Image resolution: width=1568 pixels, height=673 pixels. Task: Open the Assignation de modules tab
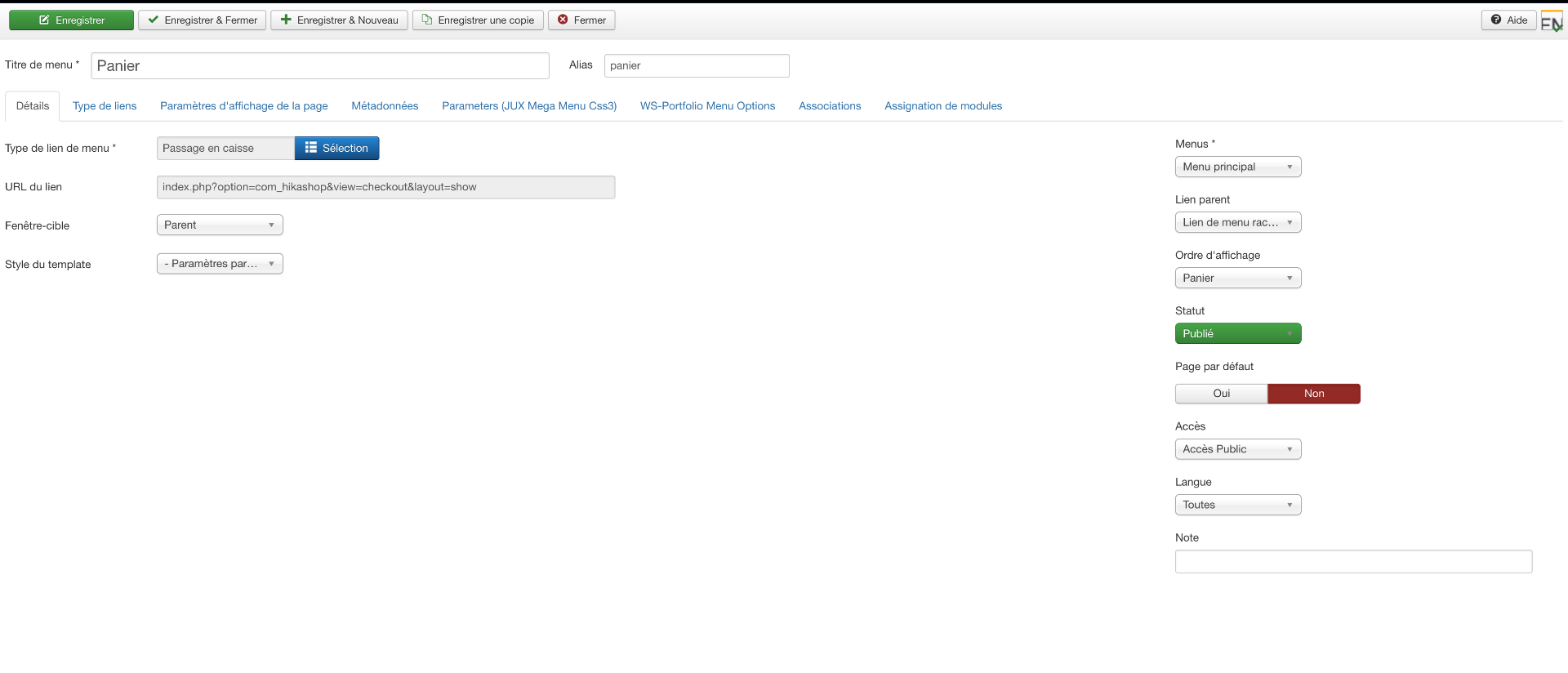943,106
